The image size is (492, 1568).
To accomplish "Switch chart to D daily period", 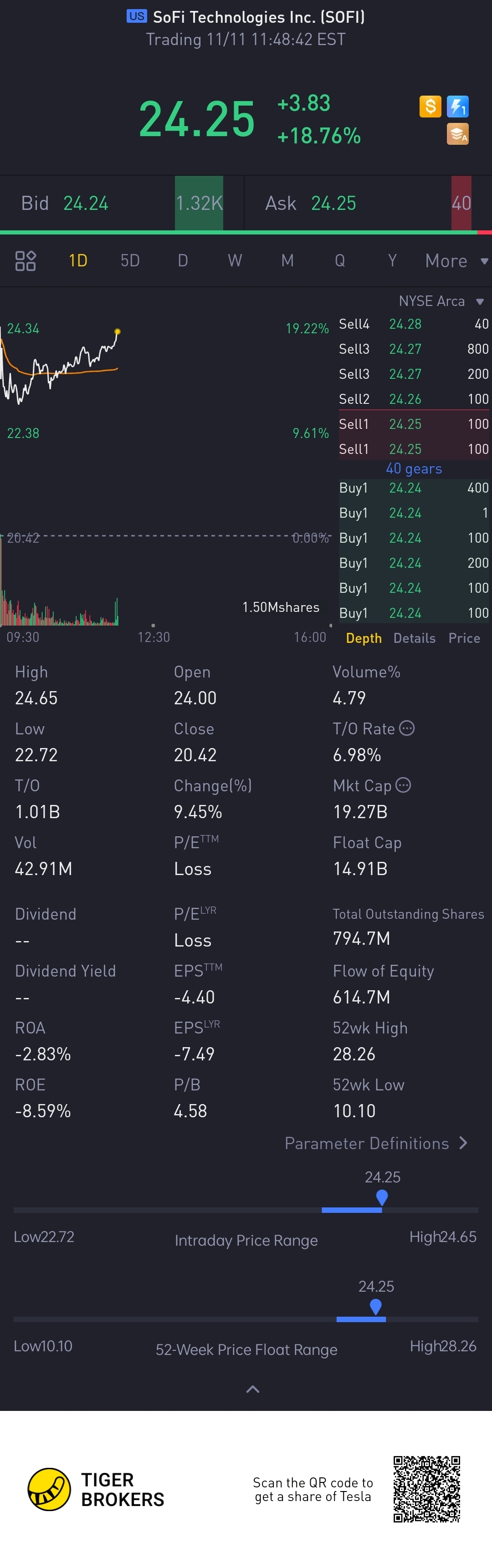I will pyautogui.click(x=183, y=260).
